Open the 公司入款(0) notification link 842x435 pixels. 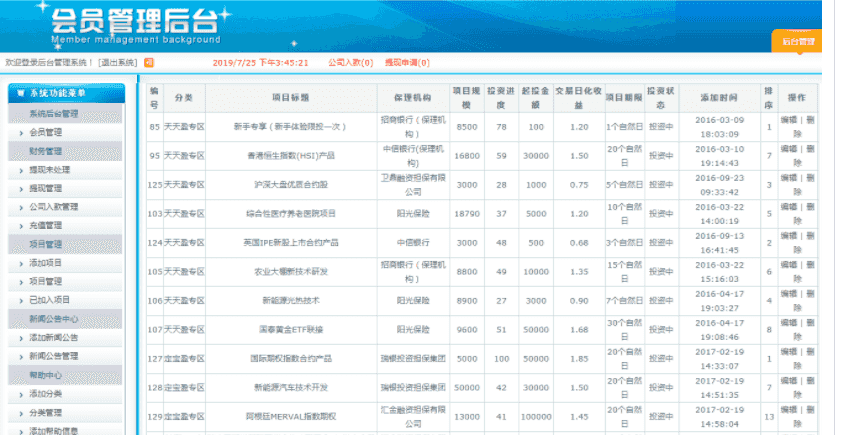pos(351,63)
